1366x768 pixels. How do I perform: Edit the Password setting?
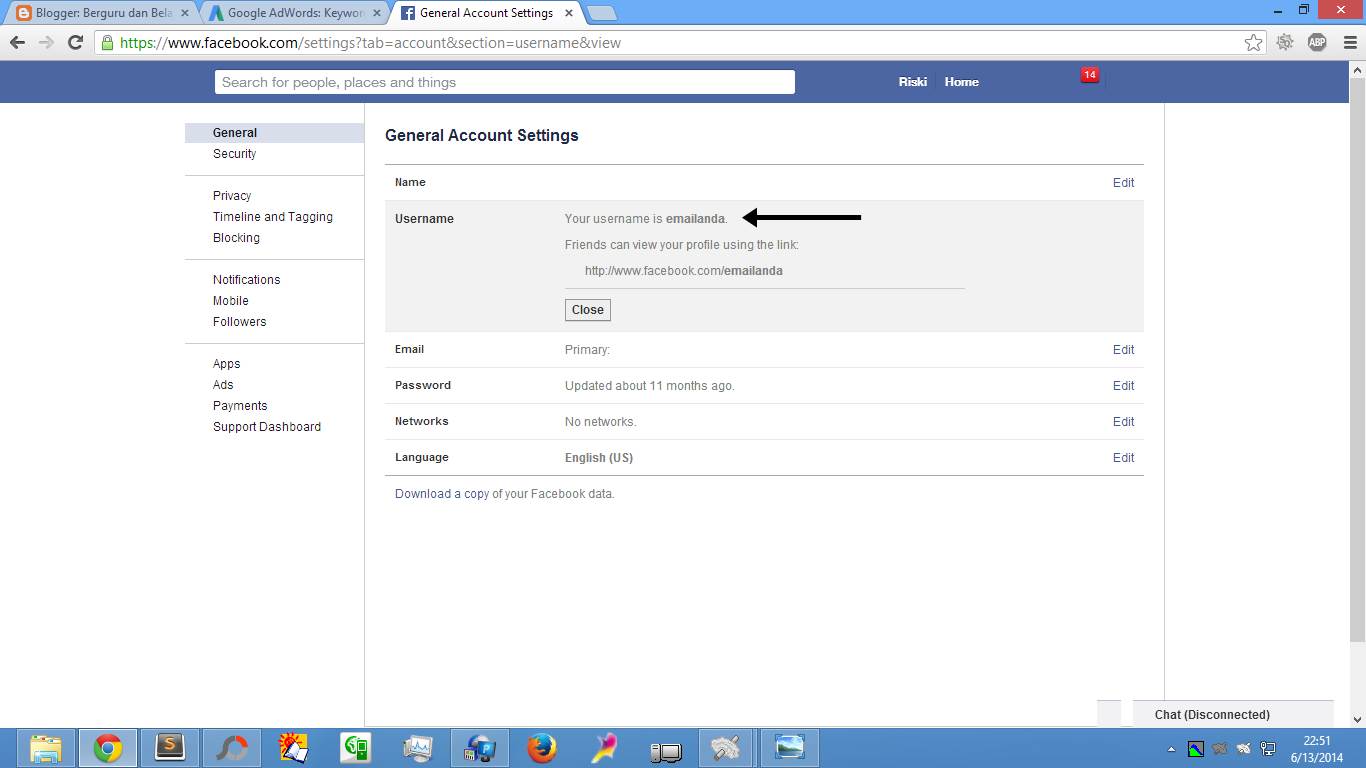pyautogui.click(x=1123, y=386)
